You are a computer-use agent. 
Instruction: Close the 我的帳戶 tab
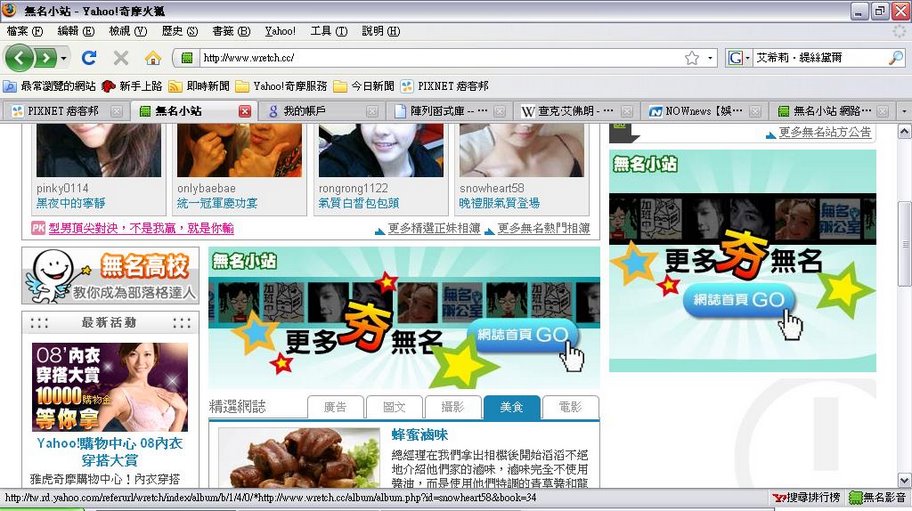[372, 110]
